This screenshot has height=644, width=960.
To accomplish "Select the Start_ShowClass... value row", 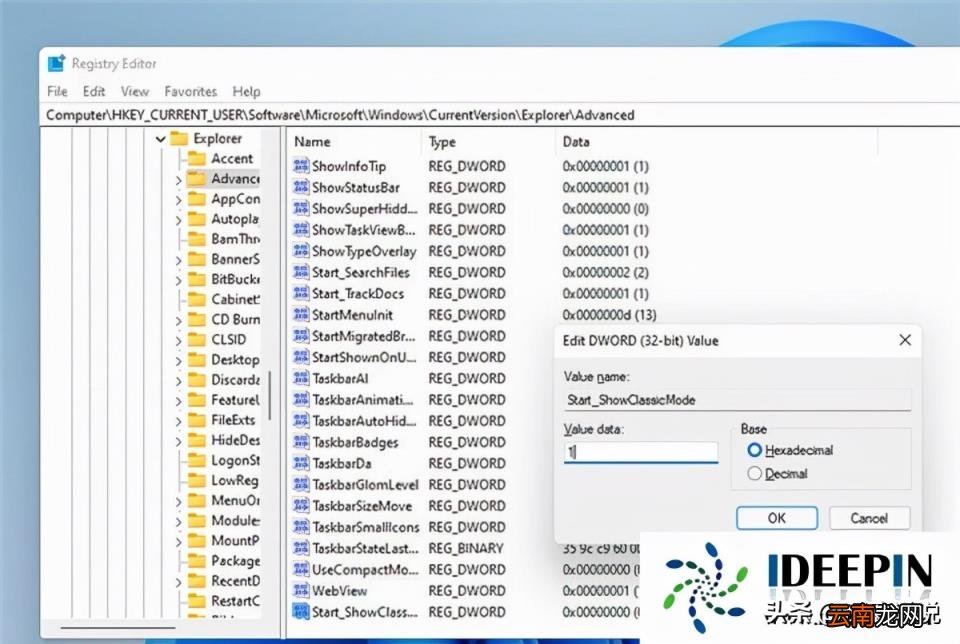I will tap(467, 612).
